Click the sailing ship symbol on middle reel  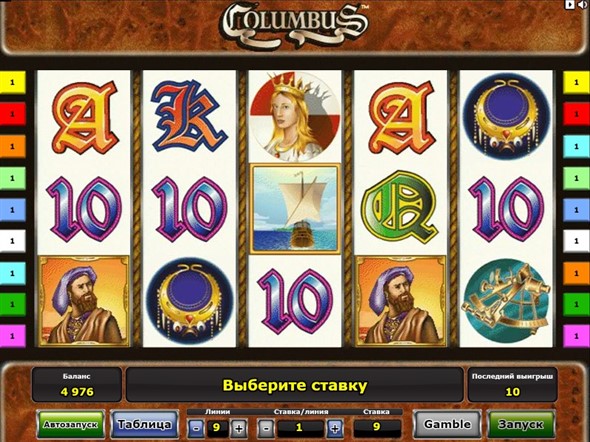pyautogui.click(x=295, y=209)
